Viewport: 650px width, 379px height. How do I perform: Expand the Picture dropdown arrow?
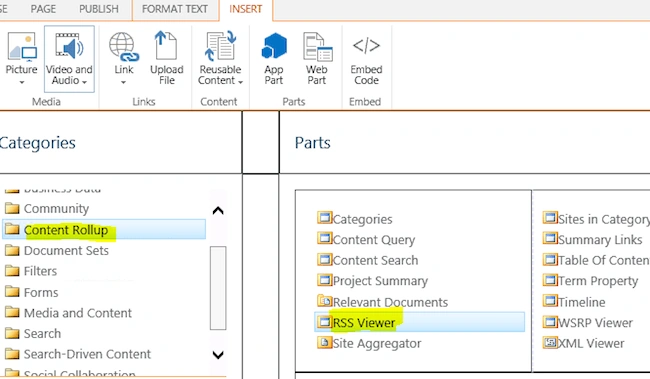coord(22,83)
